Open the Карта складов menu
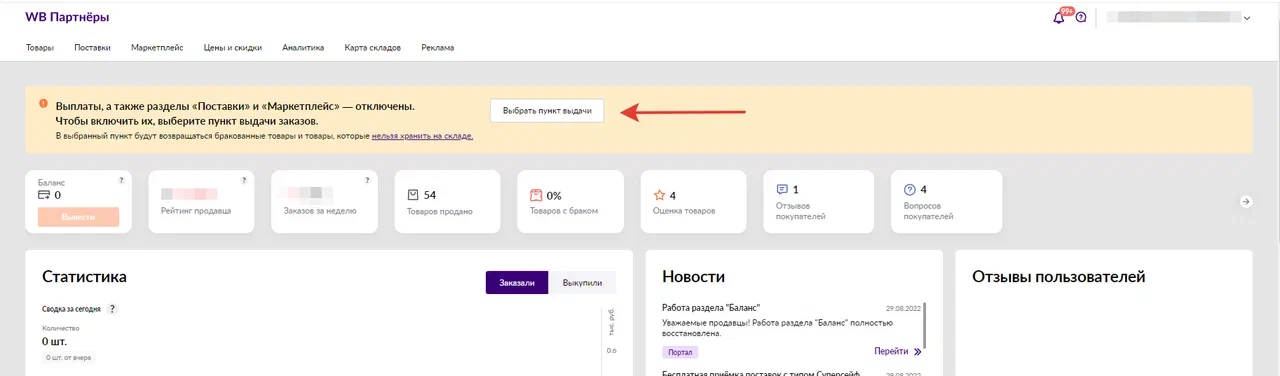Screen dimensions: 1280x376 (x=373, y=48)
